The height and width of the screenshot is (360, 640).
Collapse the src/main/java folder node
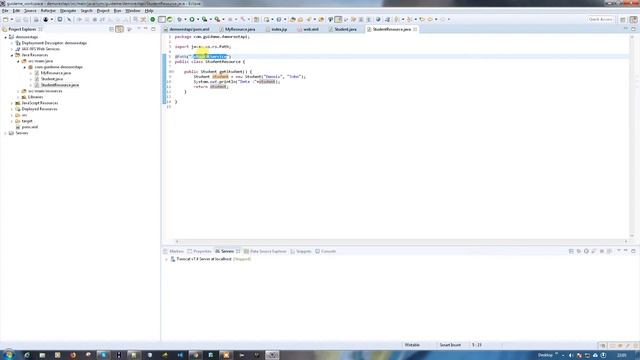[18, 61]
